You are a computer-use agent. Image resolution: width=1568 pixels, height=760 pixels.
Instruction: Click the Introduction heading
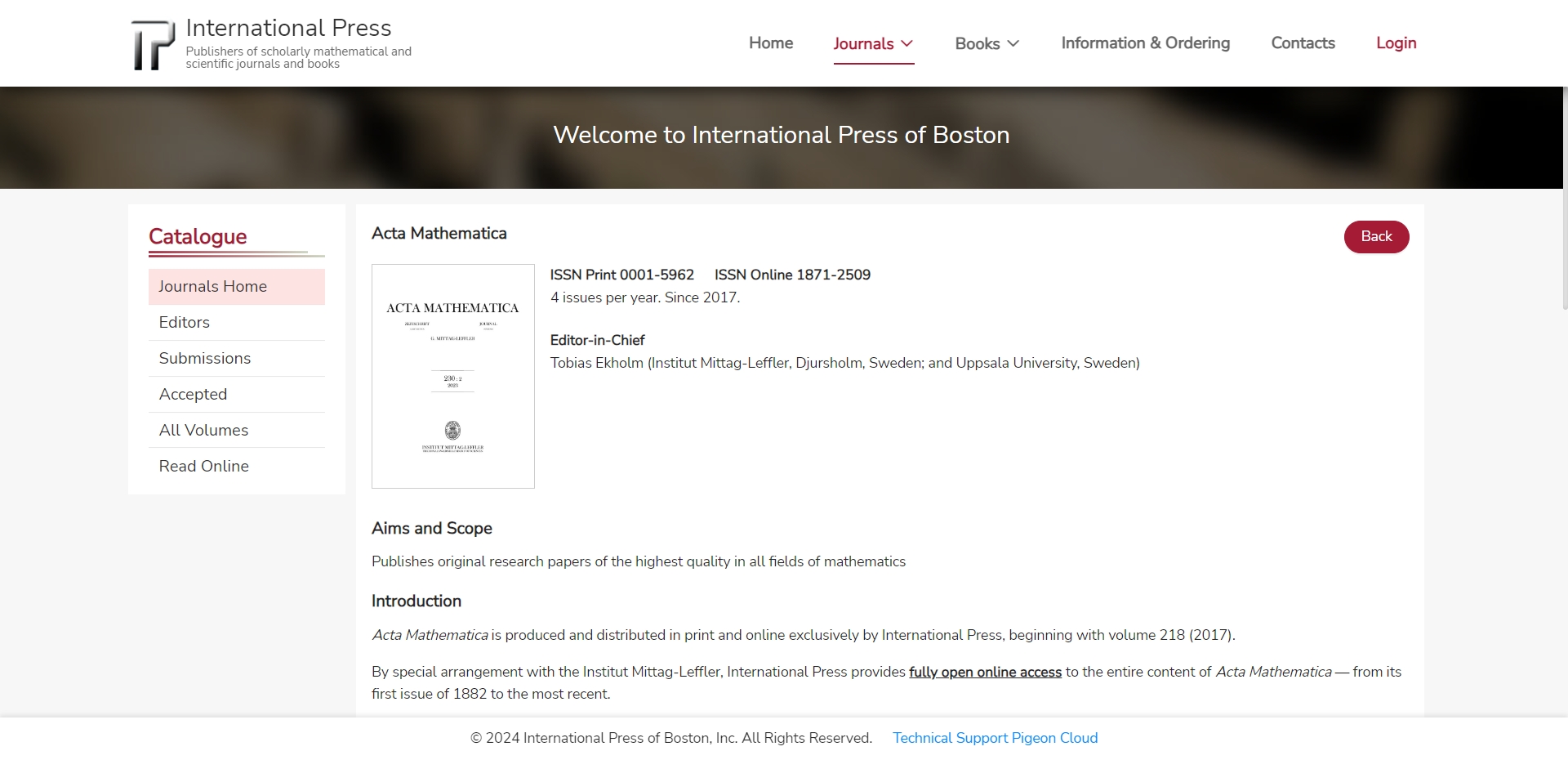pyautogui.click(x=416, y=601)
